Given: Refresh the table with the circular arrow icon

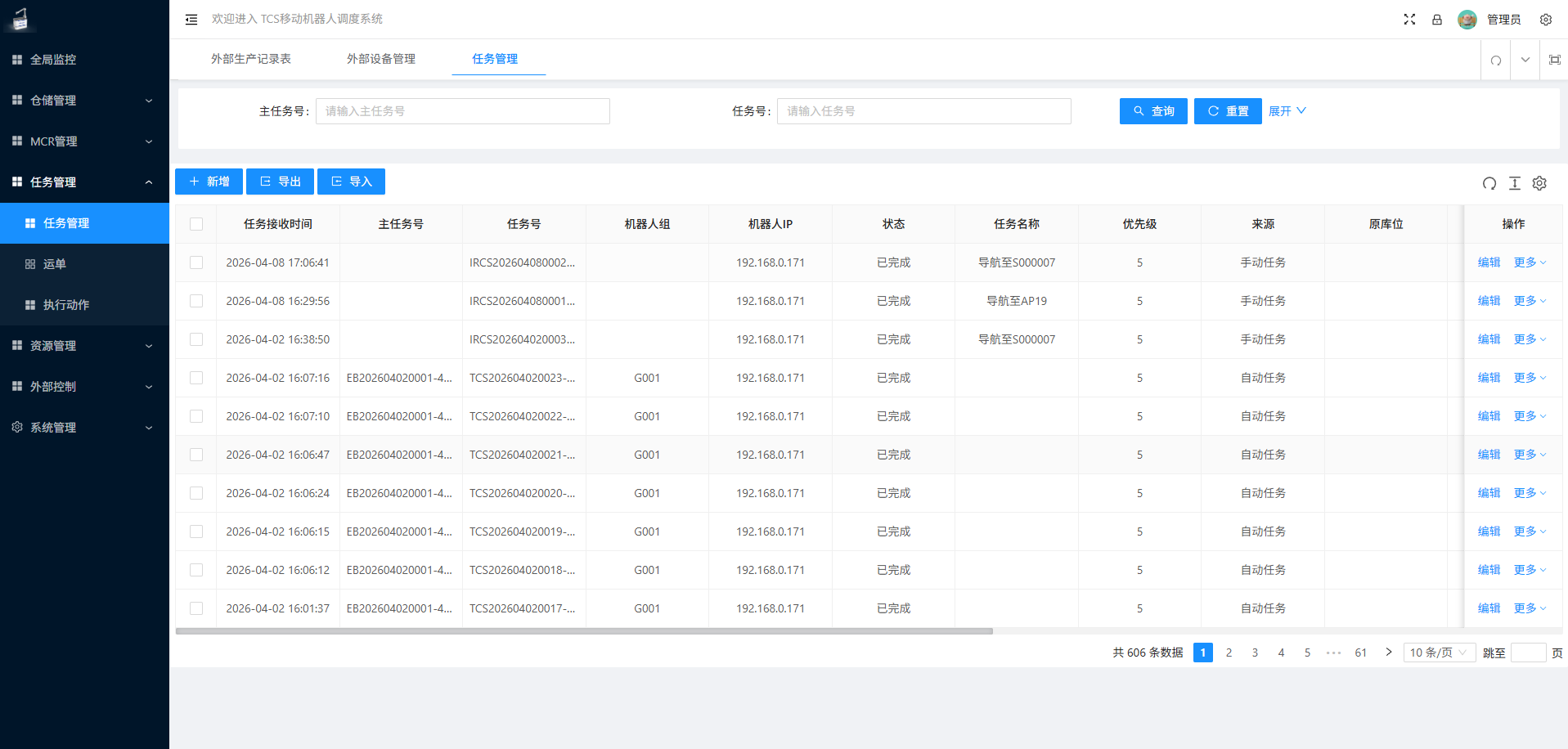Looking at the screenshot, I should pyautogui.click(x=1489, y=183).
